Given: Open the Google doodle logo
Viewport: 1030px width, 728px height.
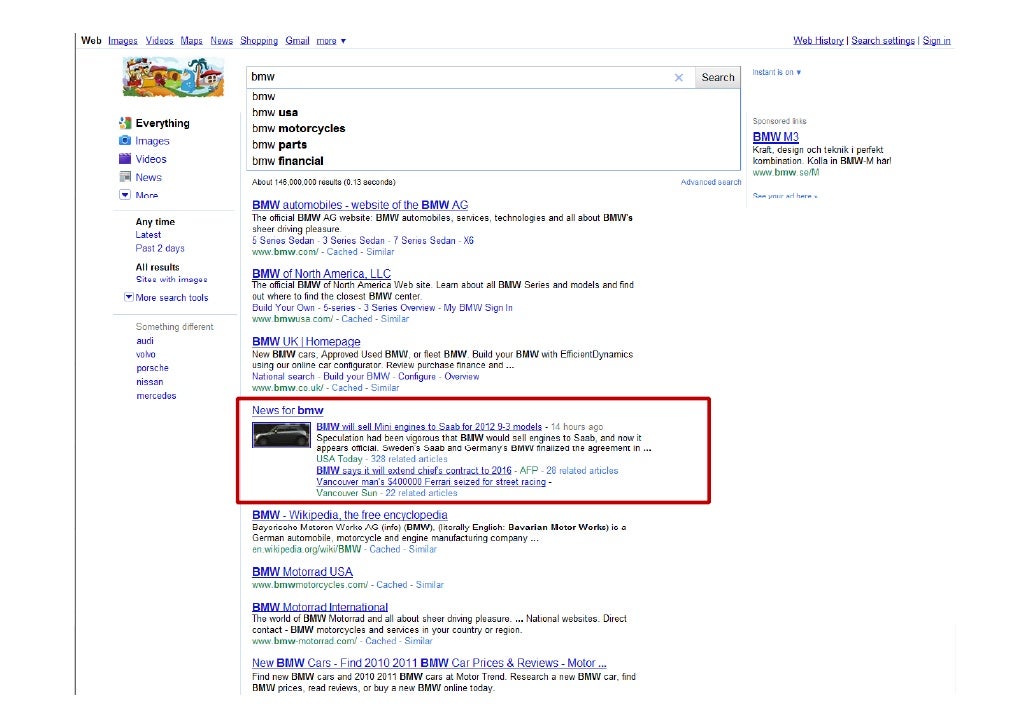Looking at the screenshot, I should pos(173,78).
